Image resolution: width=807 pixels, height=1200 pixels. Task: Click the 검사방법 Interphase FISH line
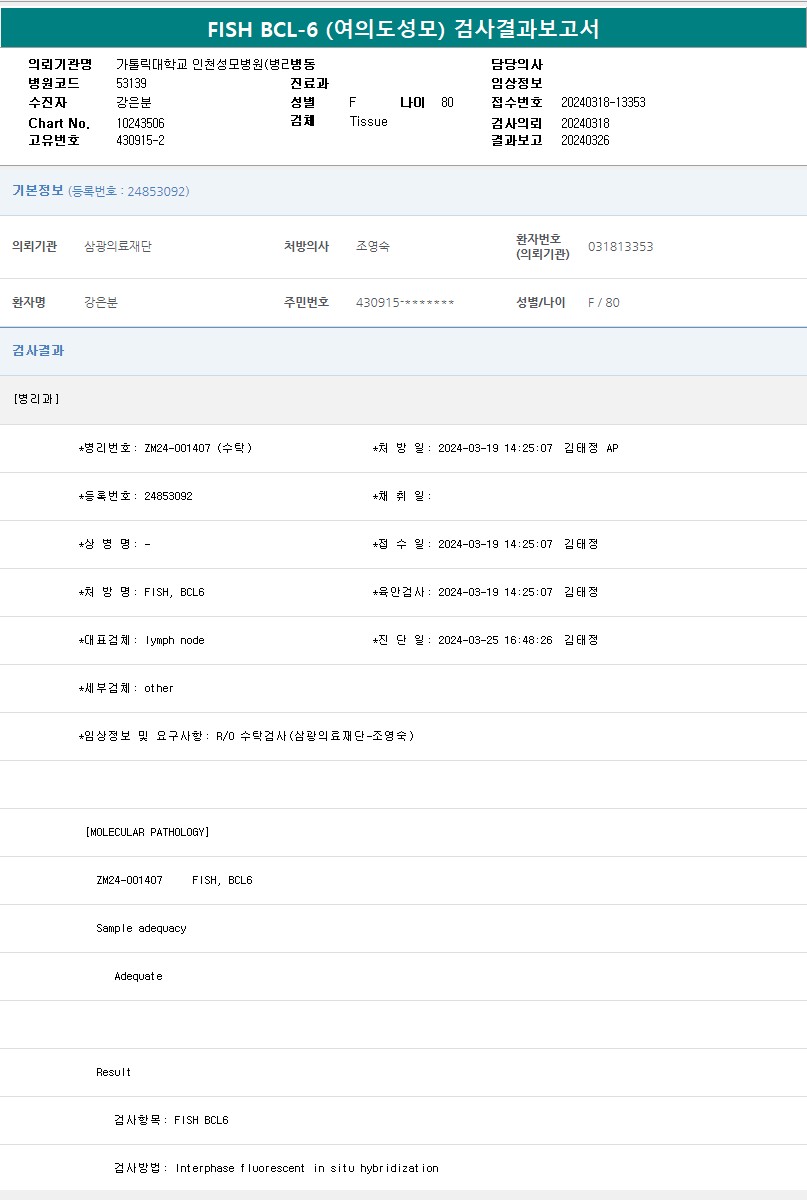tap(276, 1168)
